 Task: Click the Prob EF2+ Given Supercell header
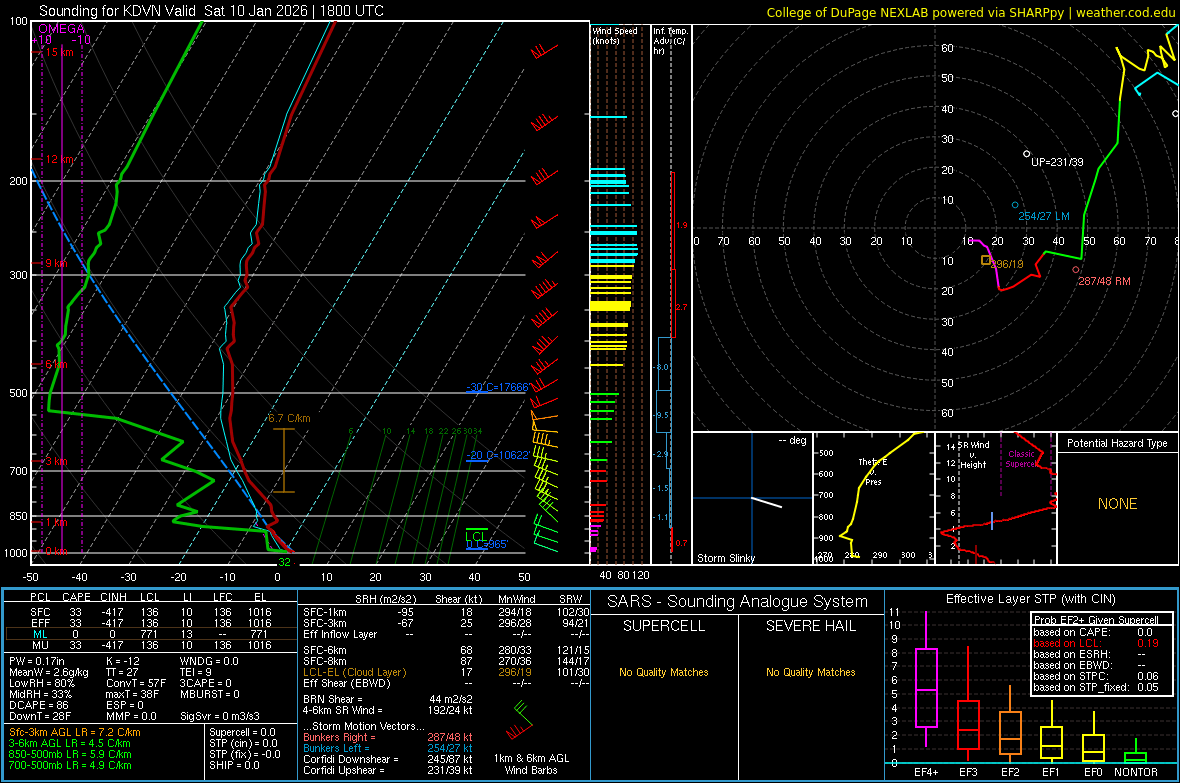pyautogui.click(x=1096, y=620)
